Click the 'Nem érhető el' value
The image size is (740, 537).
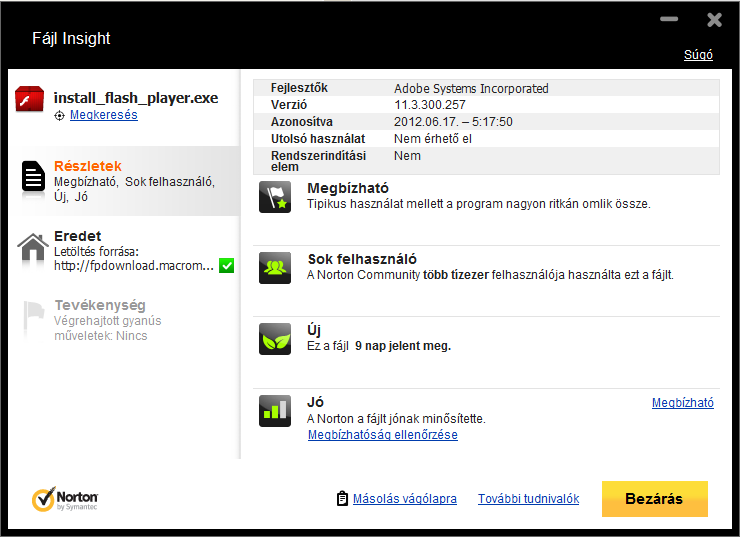[433, 139]
